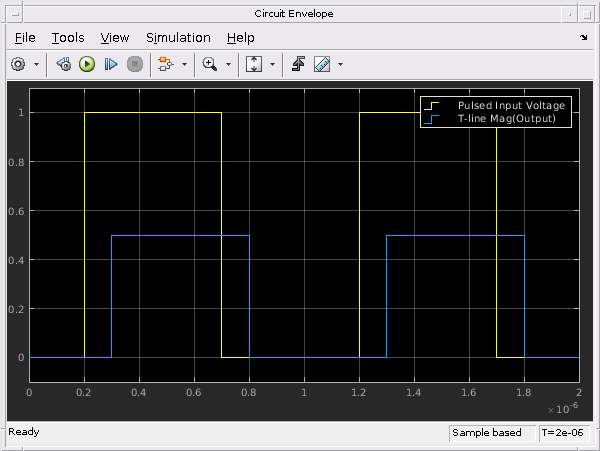The image size is (600, 451).
Task: Run the simulation with the green Play button
Action: tap(87, 64)
